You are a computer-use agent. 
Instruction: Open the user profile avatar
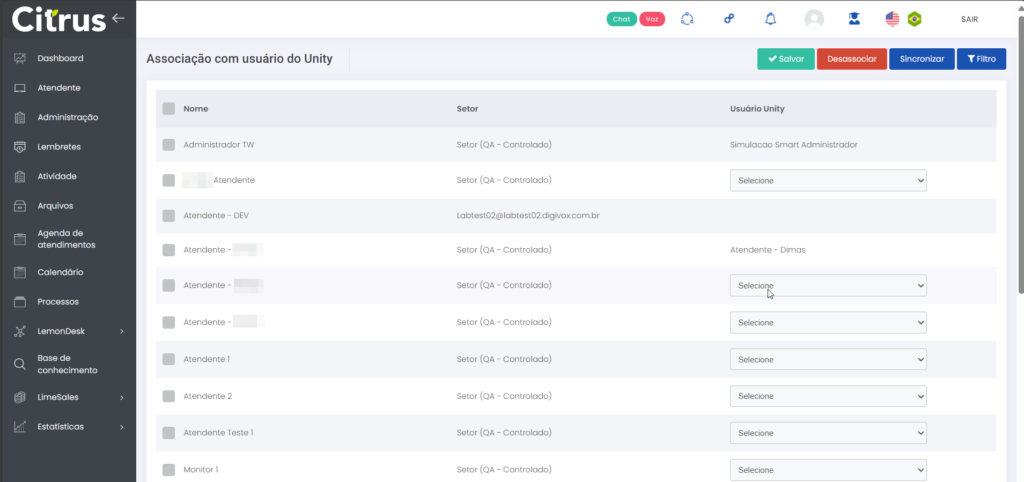(x=814, y=19)
